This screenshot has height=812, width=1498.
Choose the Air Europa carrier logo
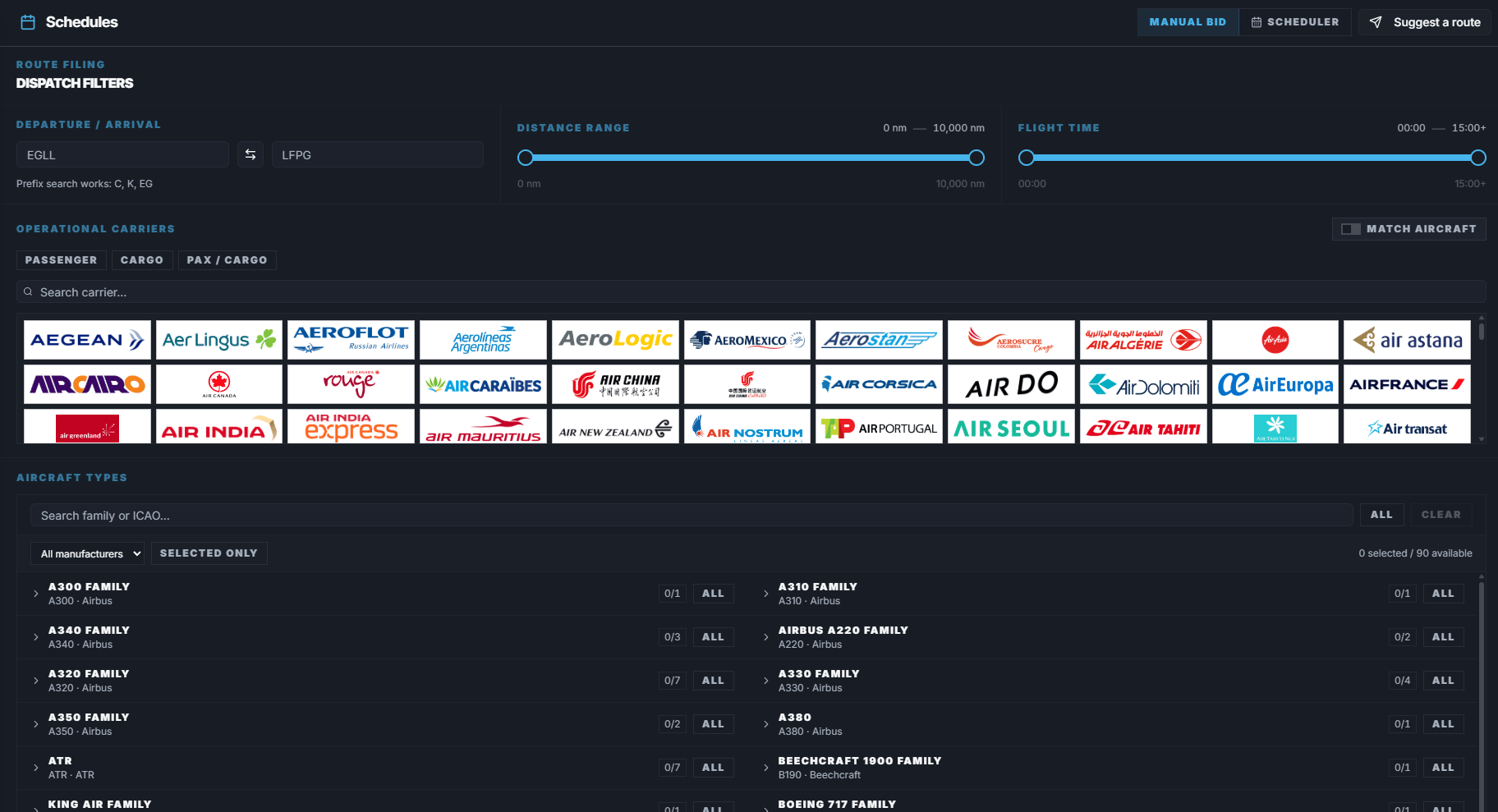(x=1275, y=384)
